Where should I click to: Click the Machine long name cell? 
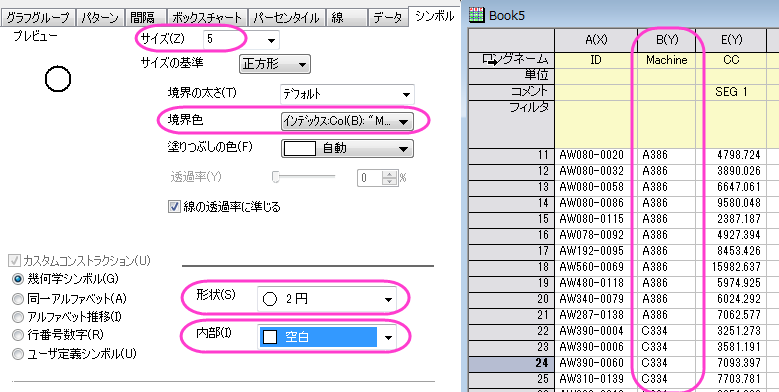point(667,60)
